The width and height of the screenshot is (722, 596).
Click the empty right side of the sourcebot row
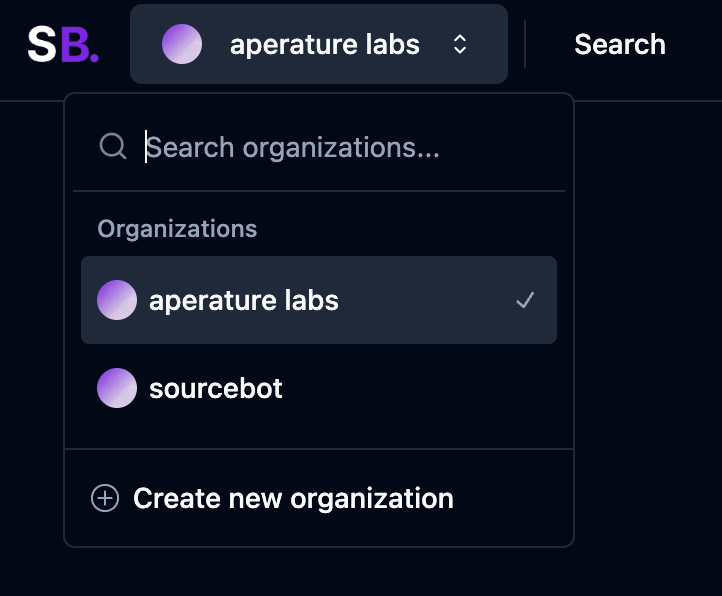(450, 388)
